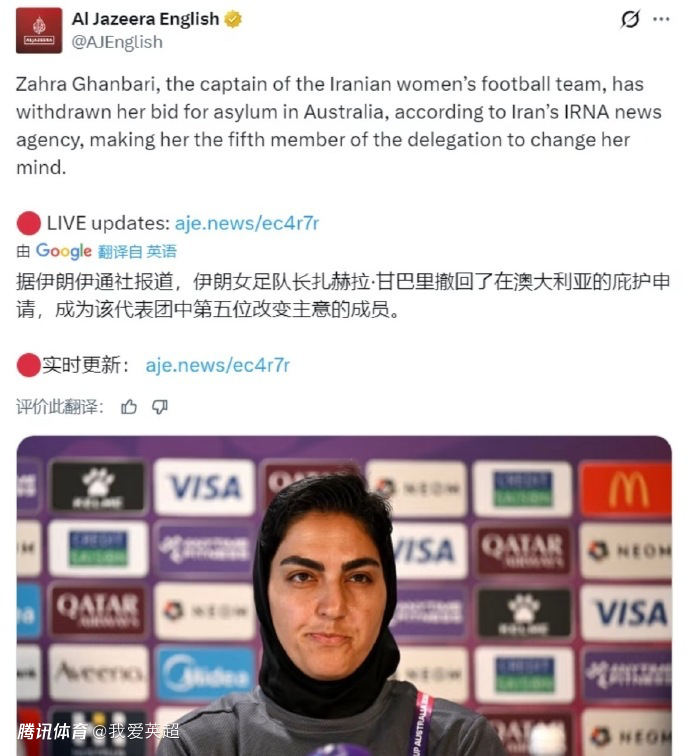
Task: Click the 翻译自 英语 translation label
Action: 137,251
